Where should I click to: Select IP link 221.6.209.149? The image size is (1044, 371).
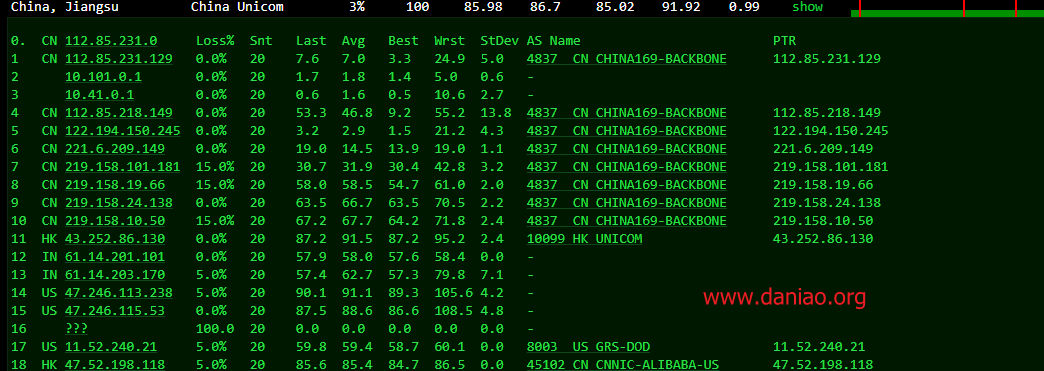[x=115, y=149]
